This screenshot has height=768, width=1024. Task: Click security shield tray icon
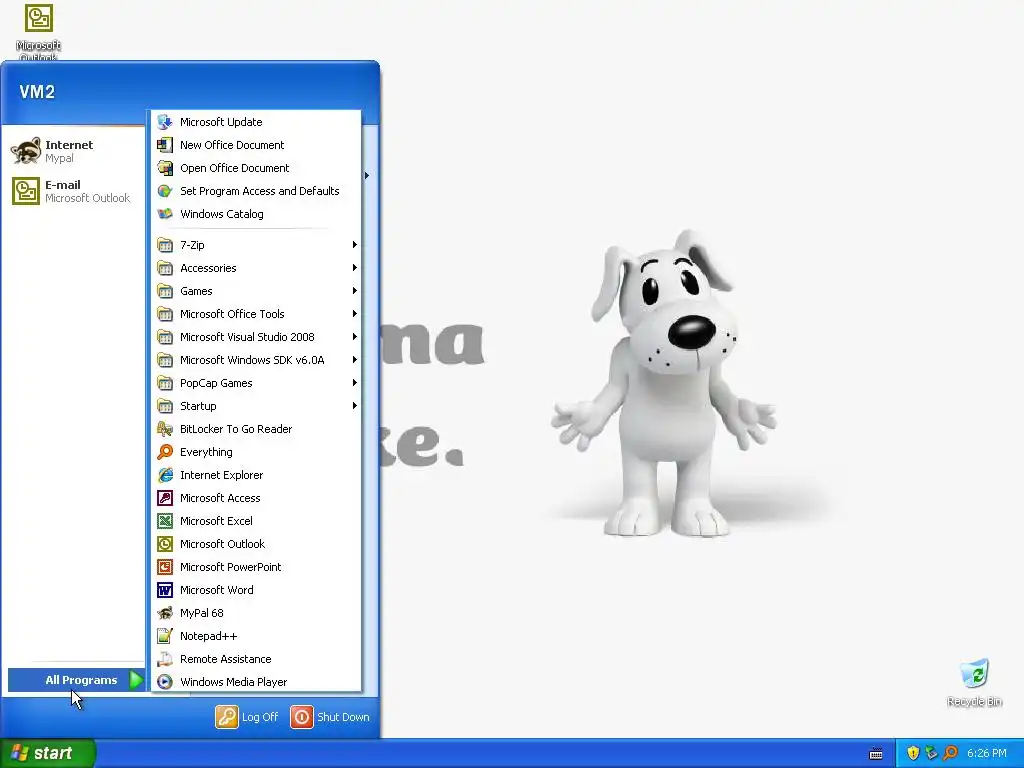pyautogui.click(x=913, y=753)
